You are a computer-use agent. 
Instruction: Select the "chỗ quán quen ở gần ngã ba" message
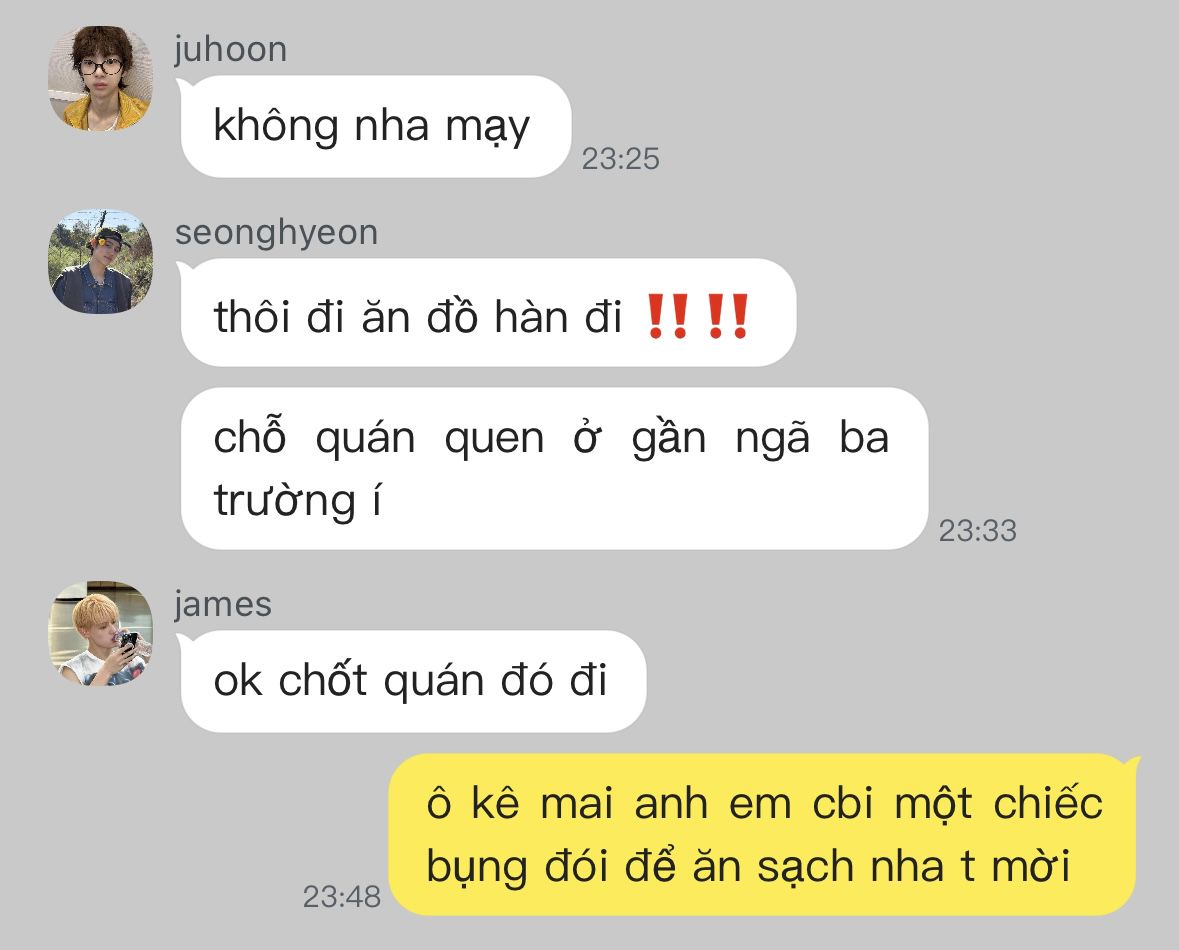[x=554, y=468]
